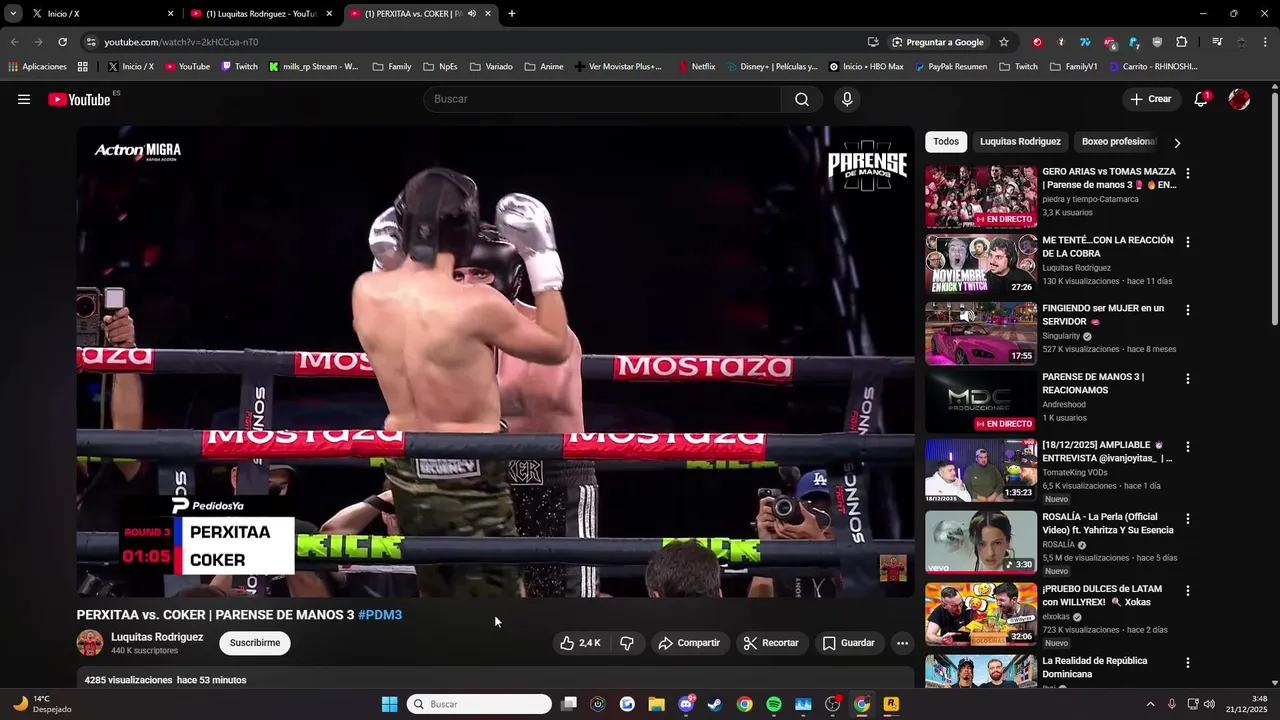Open Netflix bookmark
This screenshot has height=720, width=1280.
696,67
